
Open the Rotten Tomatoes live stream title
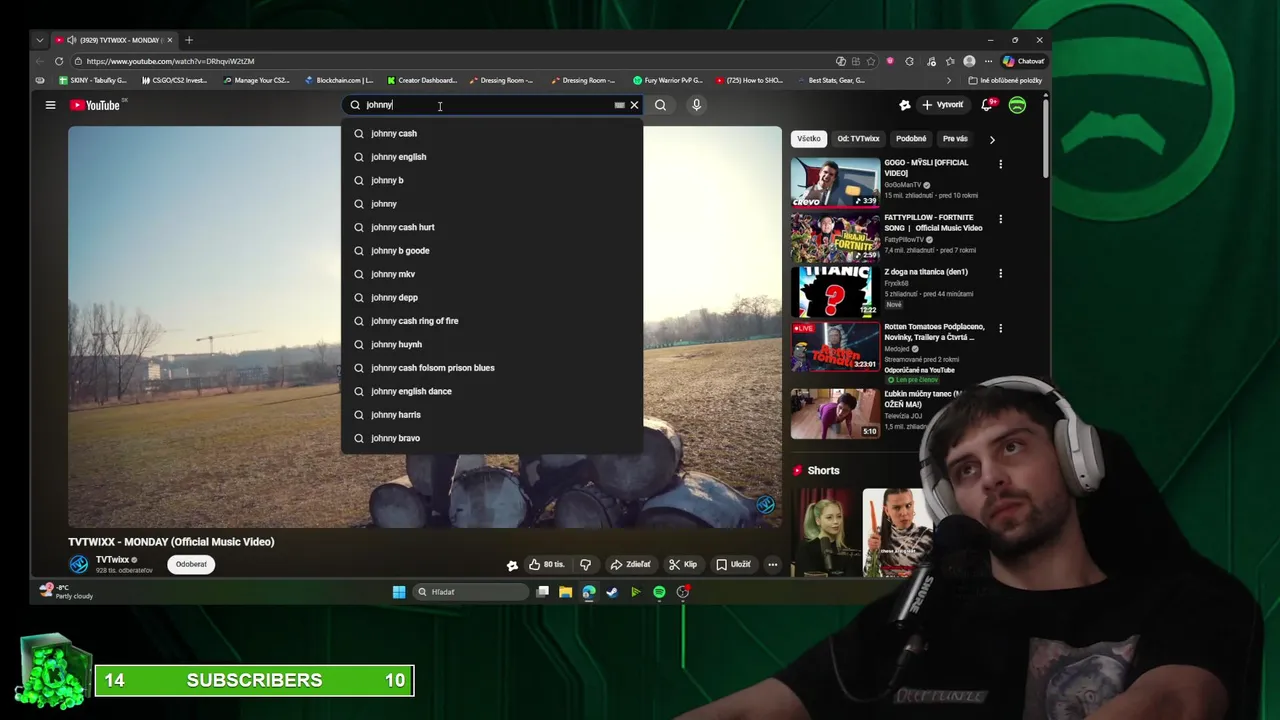coord(934,332)
